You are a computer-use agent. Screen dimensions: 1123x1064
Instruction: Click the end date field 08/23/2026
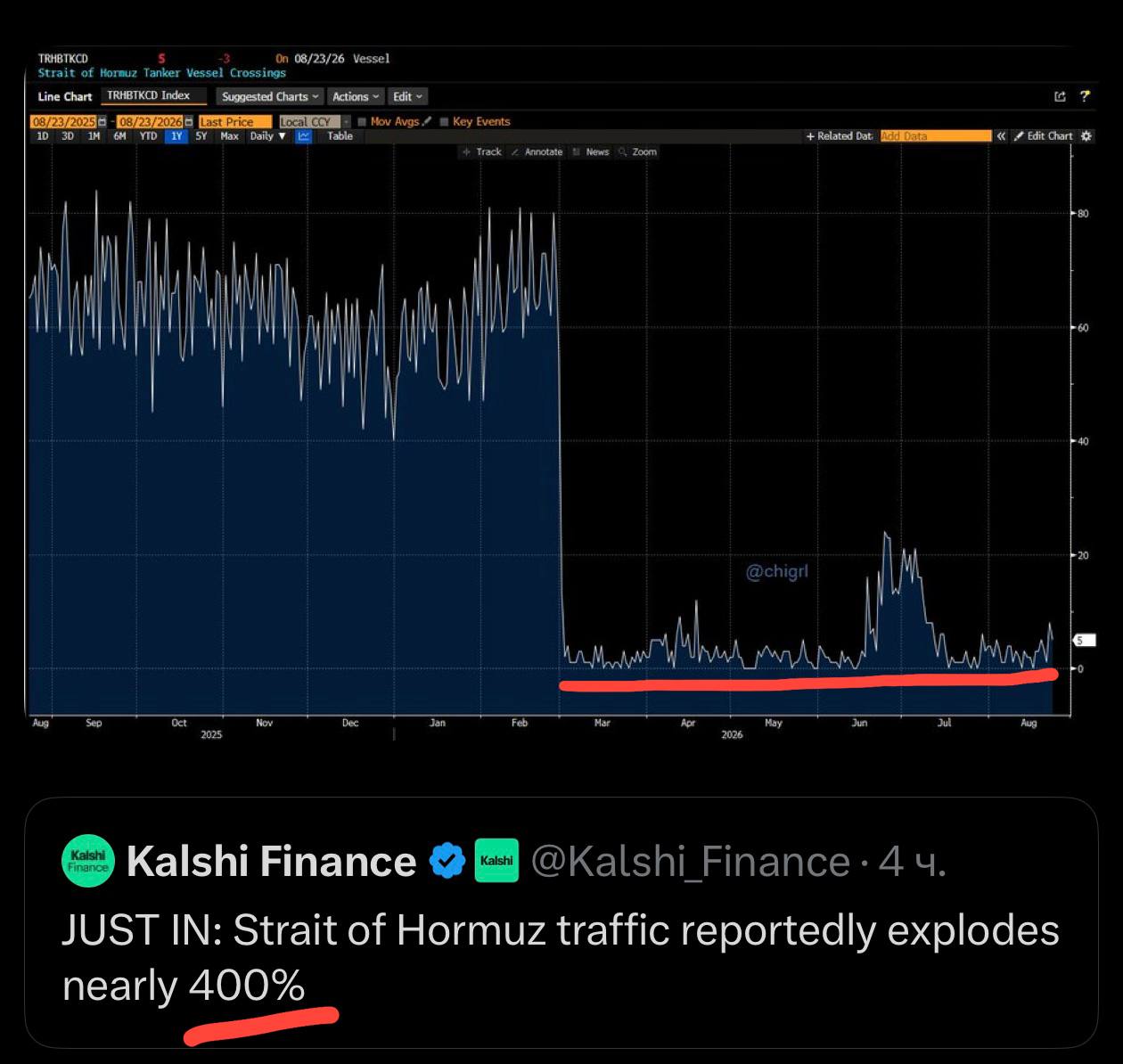coord(150,121)
